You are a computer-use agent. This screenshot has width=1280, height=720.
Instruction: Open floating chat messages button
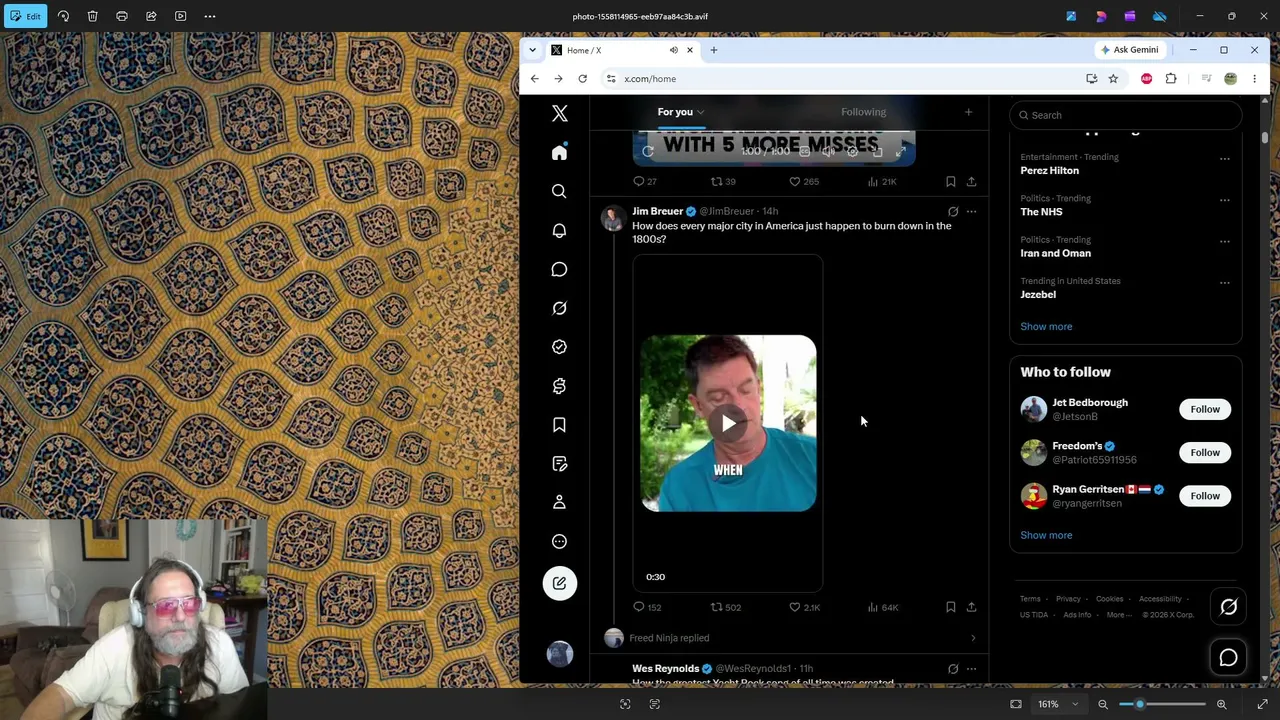[1229, 657]
